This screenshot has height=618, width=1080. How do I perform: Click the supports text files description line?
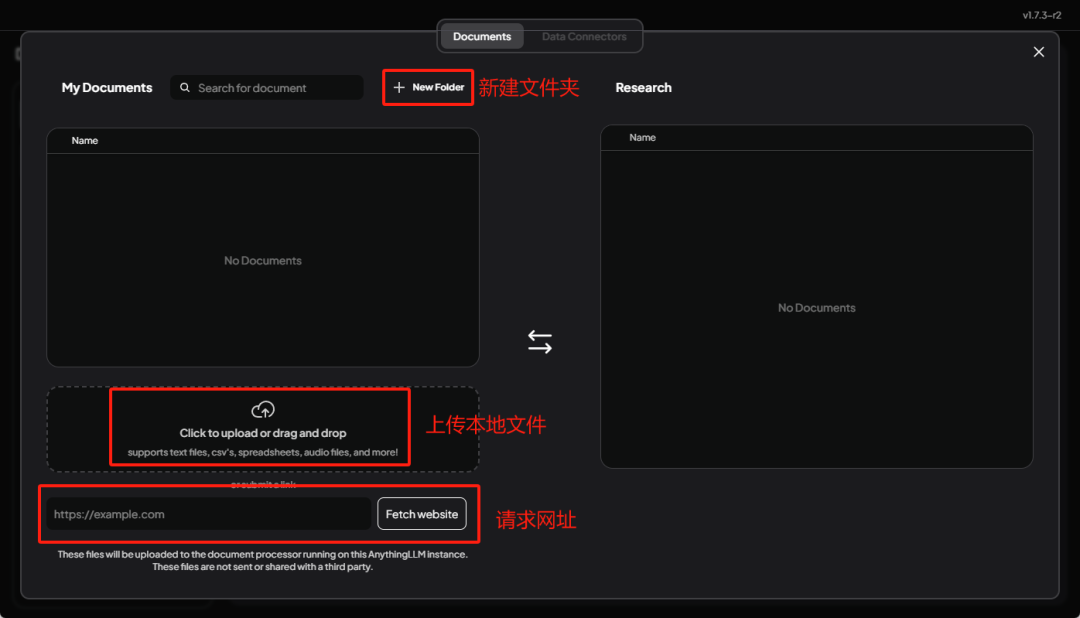262,453
